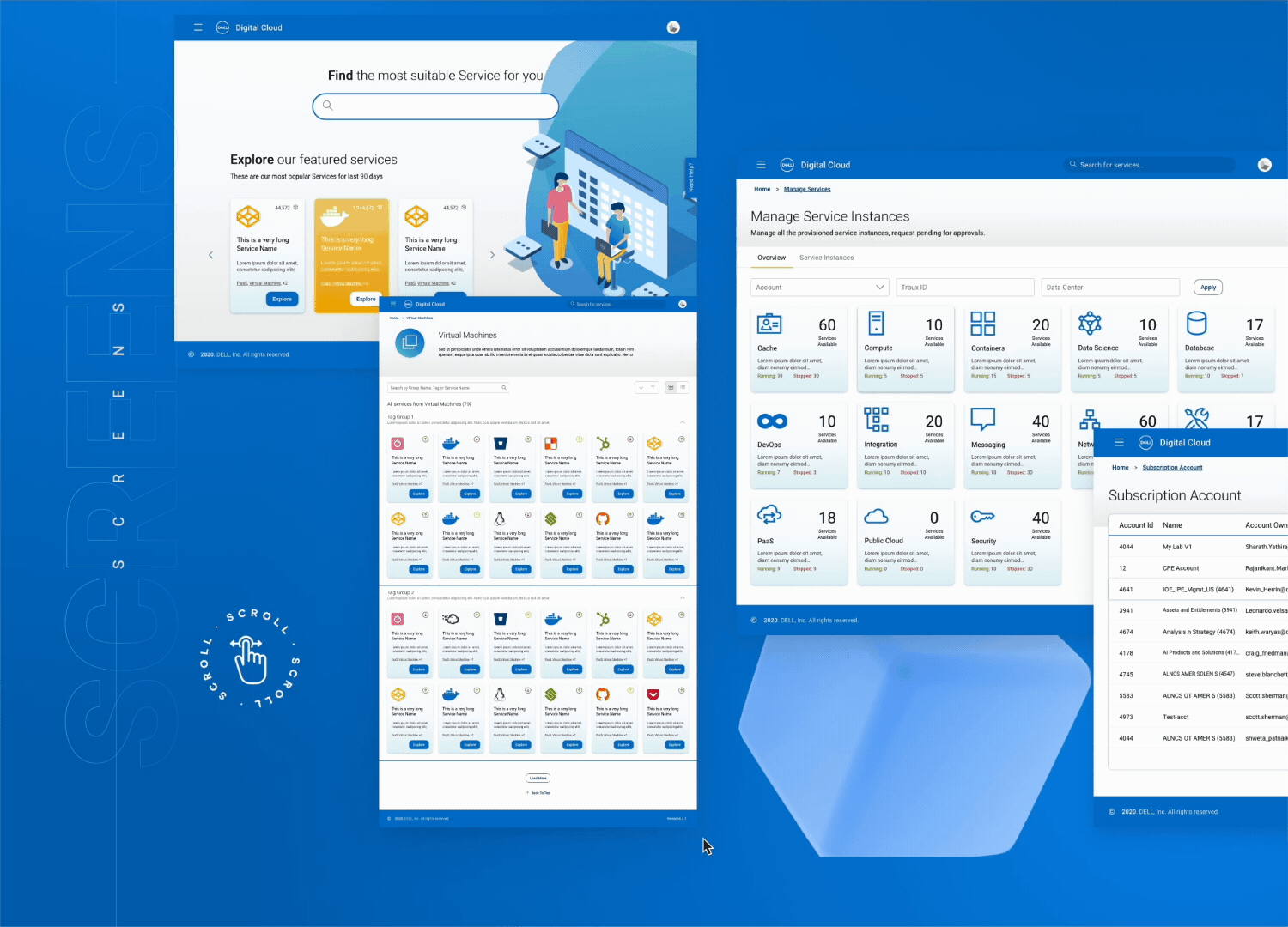This screenshot has height=927, width=1288.
Task: Click the Back To Top link
Action: 538,793
